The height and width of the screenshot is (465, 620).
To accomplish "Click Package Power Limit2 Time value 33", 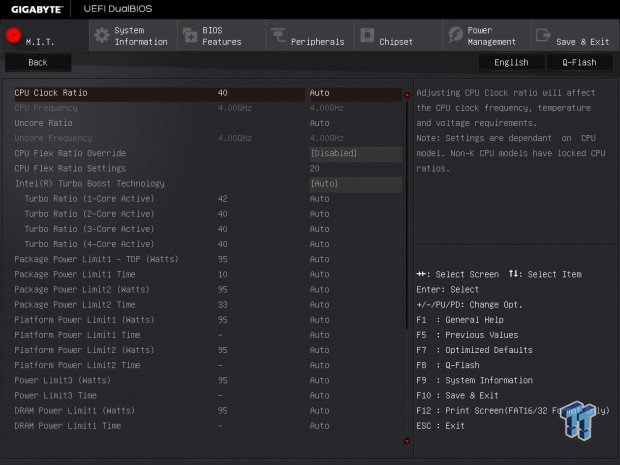I will click(223, 305).
